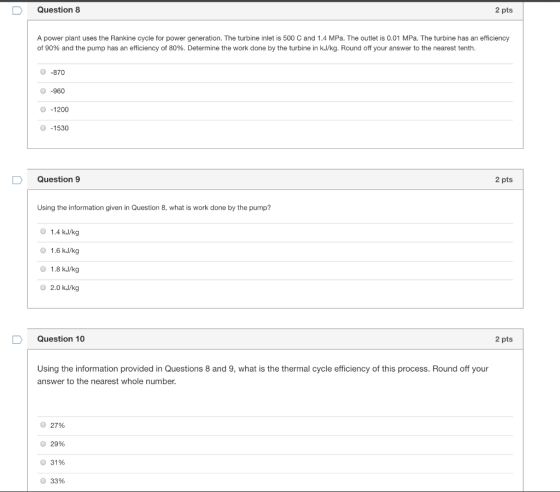Select 29% thermal efficiency answer
Viewport: 560px width, 492px height.
click(43, 444)
